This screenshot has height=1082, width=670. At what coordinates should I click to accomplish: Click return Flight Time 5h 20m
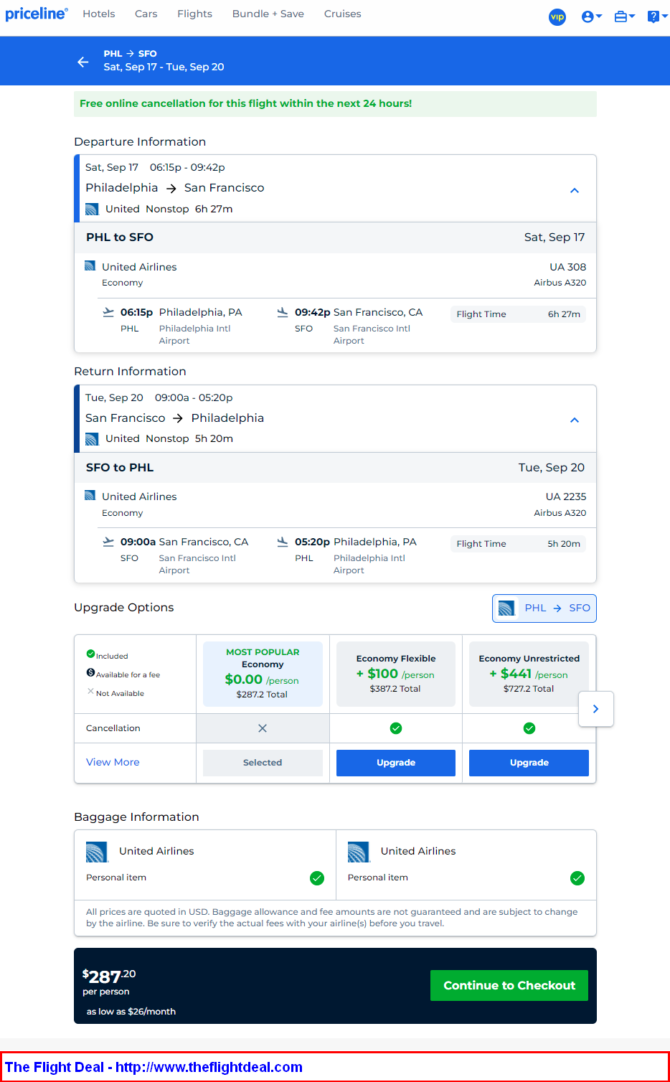(518, 544)
